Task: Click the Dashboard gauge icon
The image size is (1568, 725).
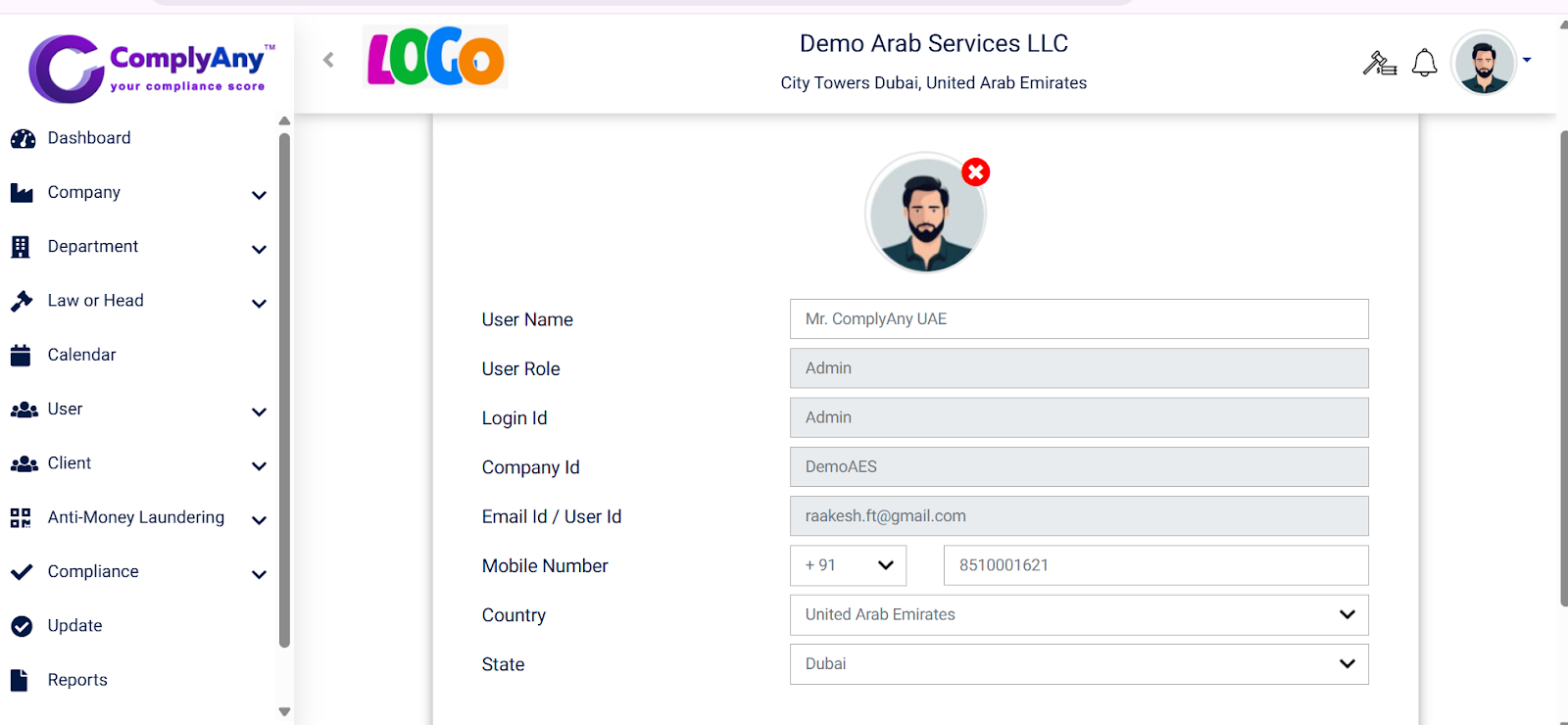Action: [23, 139]
